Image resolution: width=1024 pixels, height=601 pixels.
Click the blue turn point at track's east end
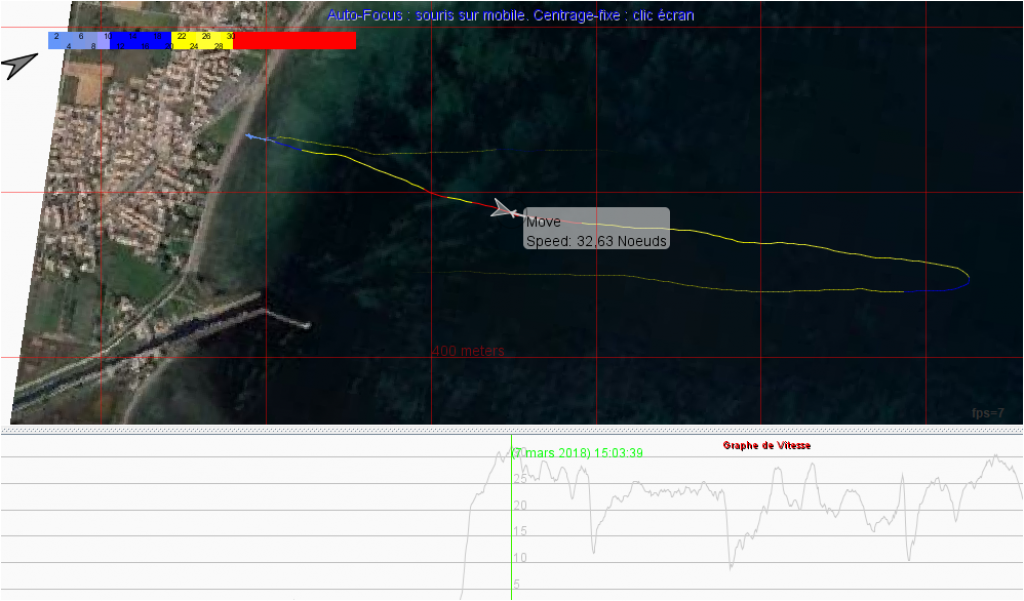pyautogui.click(x=965, y=279)
